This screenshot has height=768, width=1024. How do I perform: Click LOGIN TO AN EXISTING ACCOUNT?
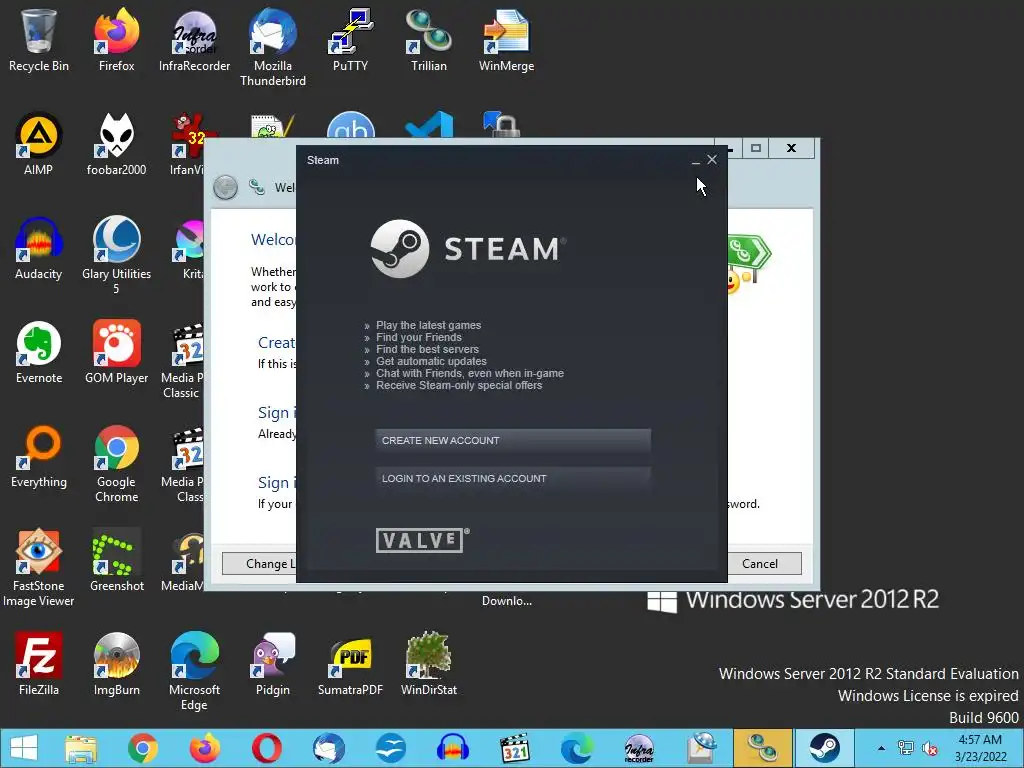pos(513,479)
